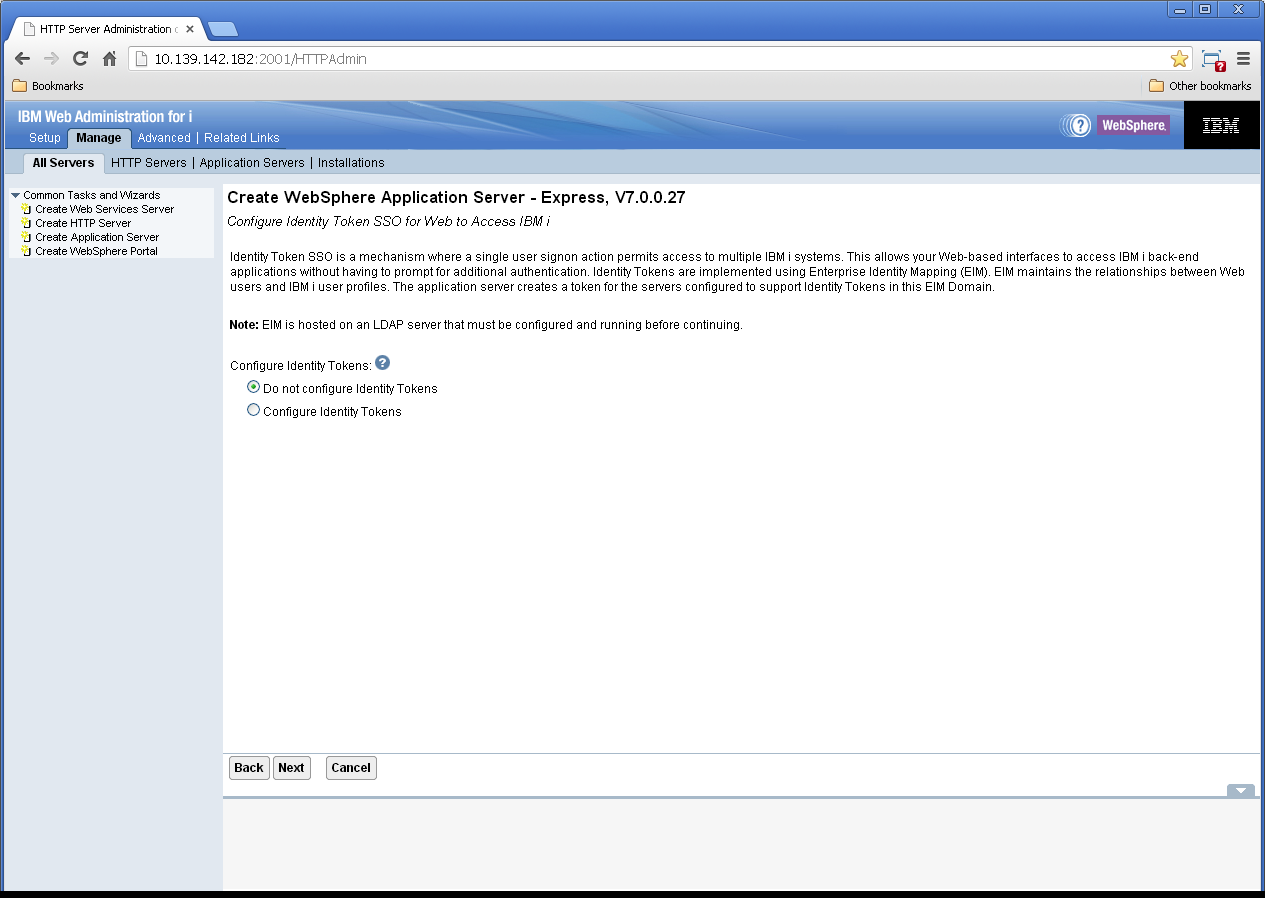Click IBM Web Administration for i title
The height and width of the screenshot is (898, 1265).
pos(105,117)
